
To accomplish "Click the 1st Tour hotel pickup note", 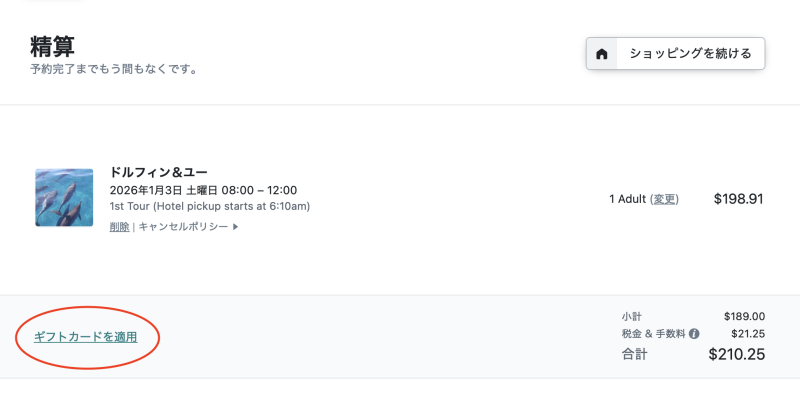I will (209, 207).
